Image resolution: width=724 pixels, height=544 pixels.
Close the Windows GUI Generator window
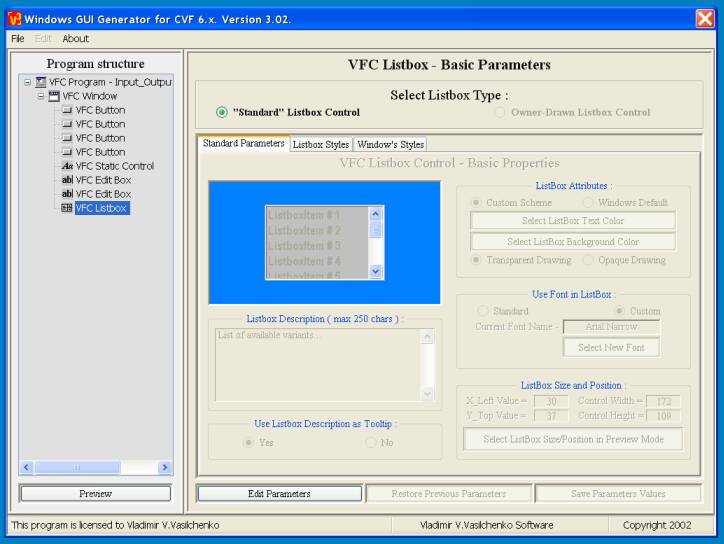pos(705,19)
